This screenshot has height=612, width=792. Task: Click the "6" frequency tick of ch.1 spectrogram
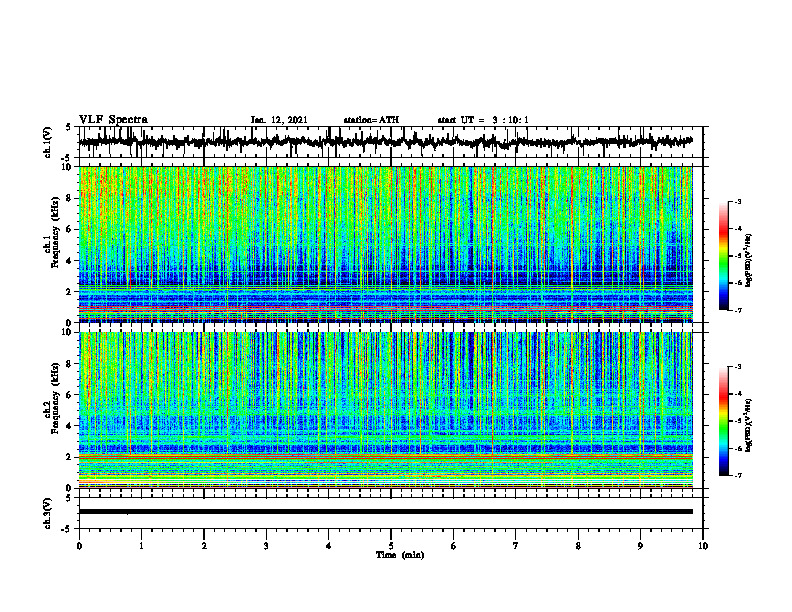[x=70, y=230]
